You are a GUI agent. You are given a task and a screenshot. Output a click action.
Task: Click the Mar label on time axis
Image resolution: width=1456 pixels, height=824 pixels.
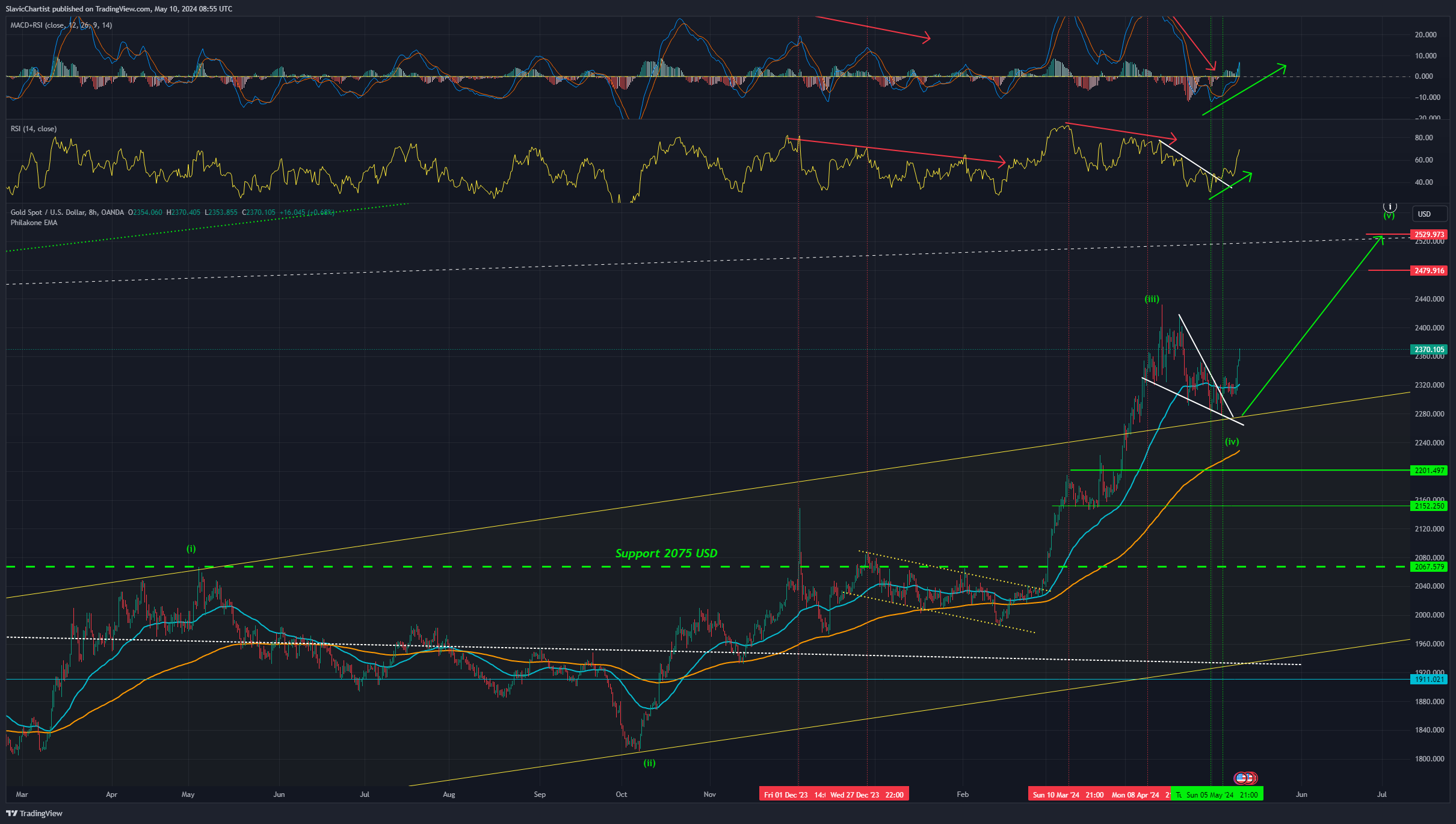22,795
